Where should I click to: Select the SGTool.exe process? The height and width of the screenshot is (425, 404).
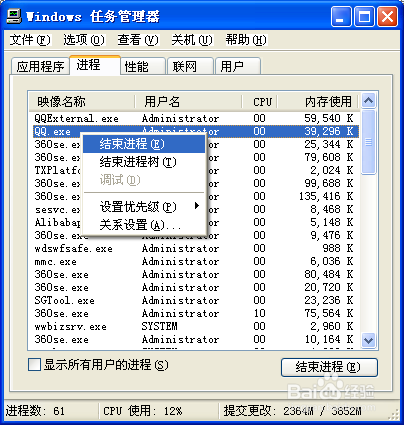pos(65,301)
